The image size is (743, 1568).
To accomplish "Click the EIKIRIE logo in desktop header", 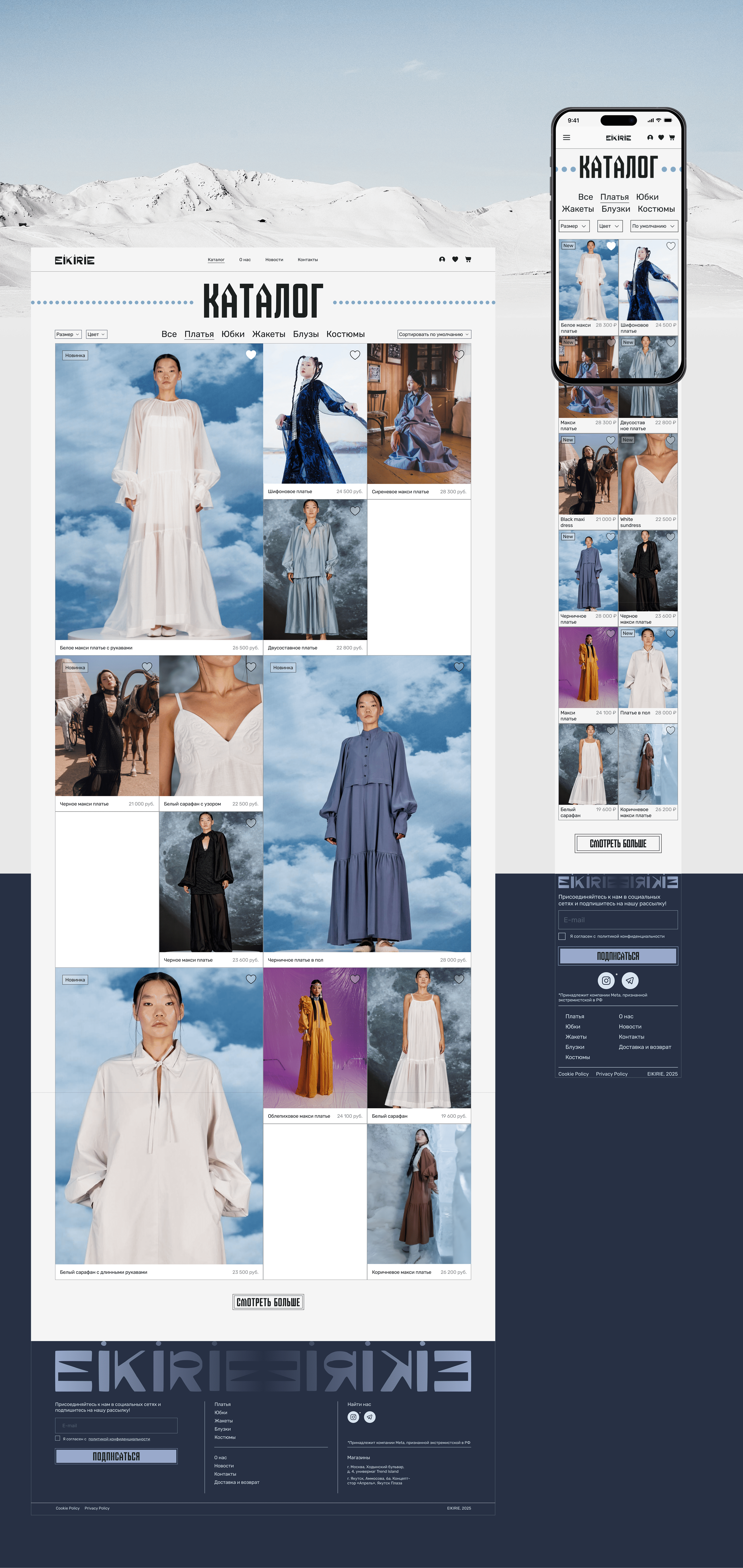I will 75,260.
